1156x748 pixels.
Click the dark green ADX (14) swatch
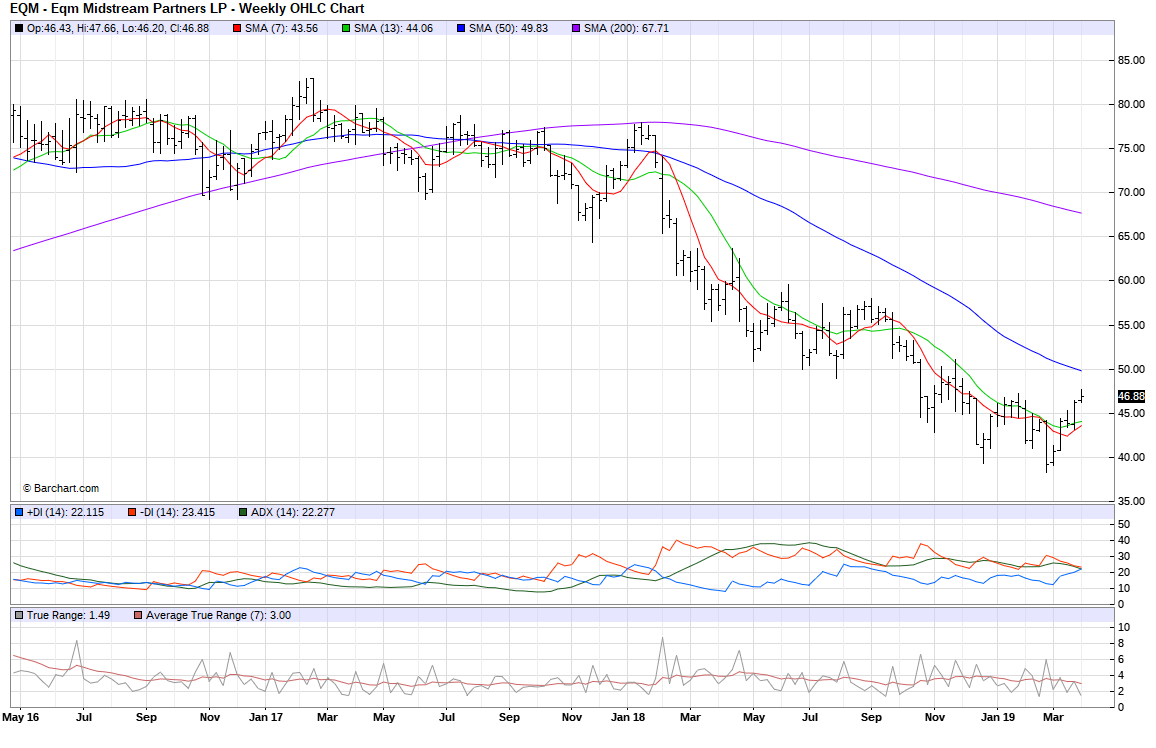pos(243,512)
